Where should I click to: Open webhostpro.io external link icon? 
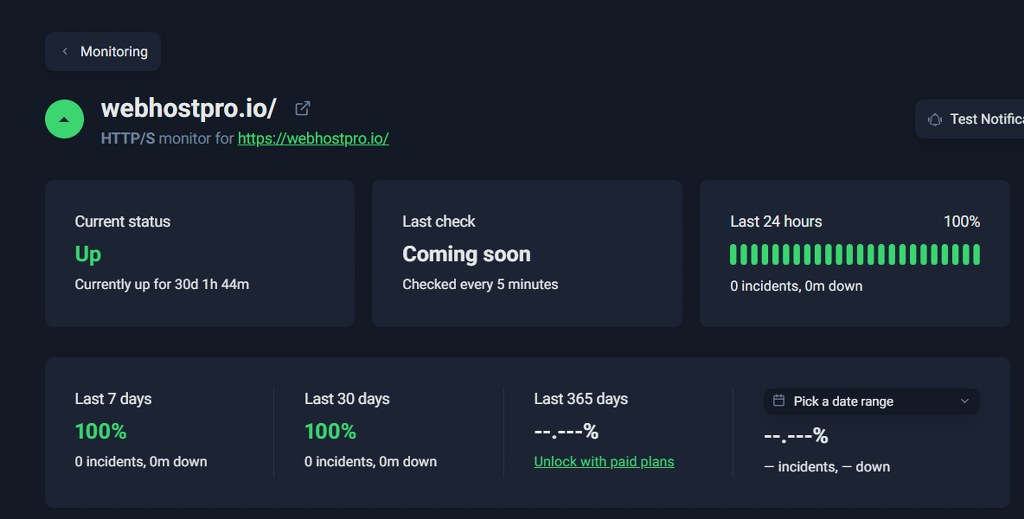point(302,108)
